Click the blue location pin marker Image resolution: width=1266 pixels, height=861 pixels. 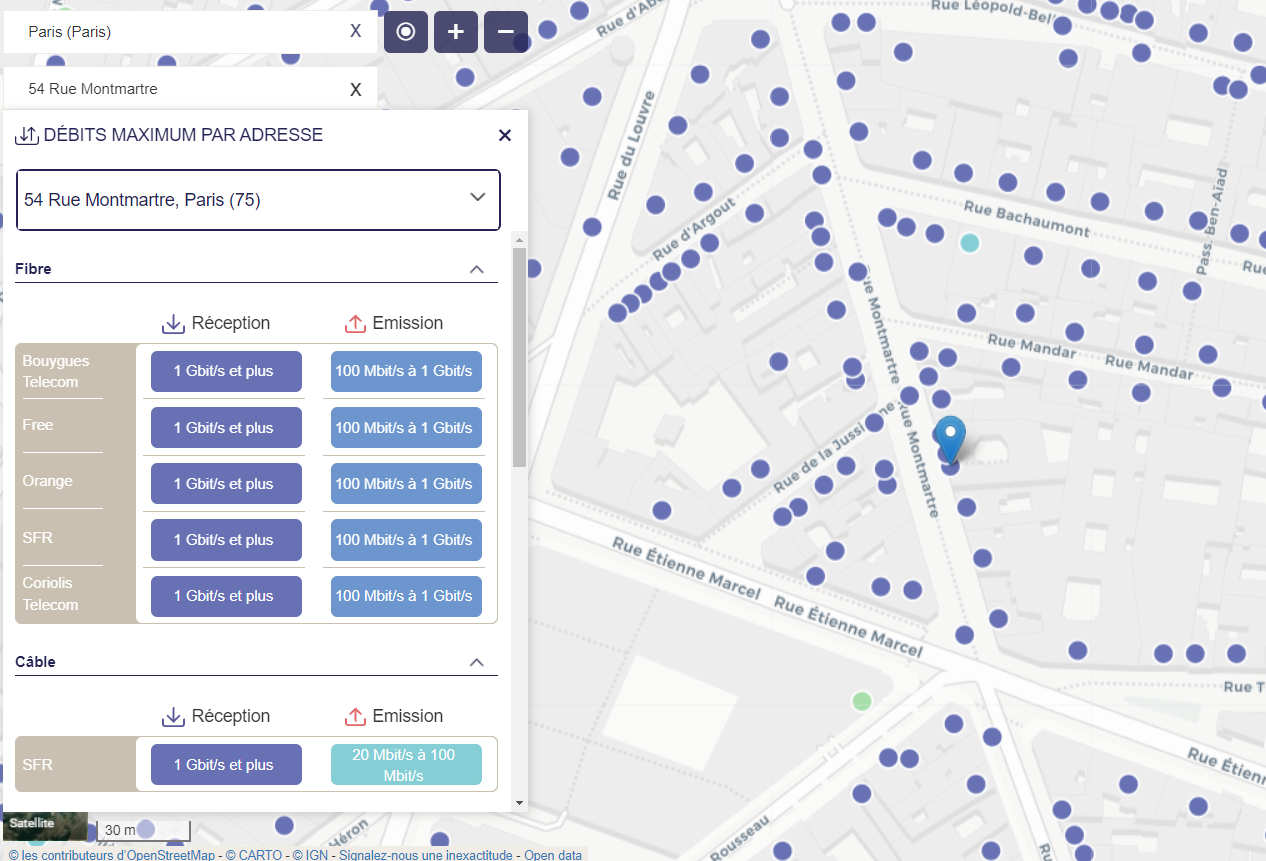(x=949, y=439)
